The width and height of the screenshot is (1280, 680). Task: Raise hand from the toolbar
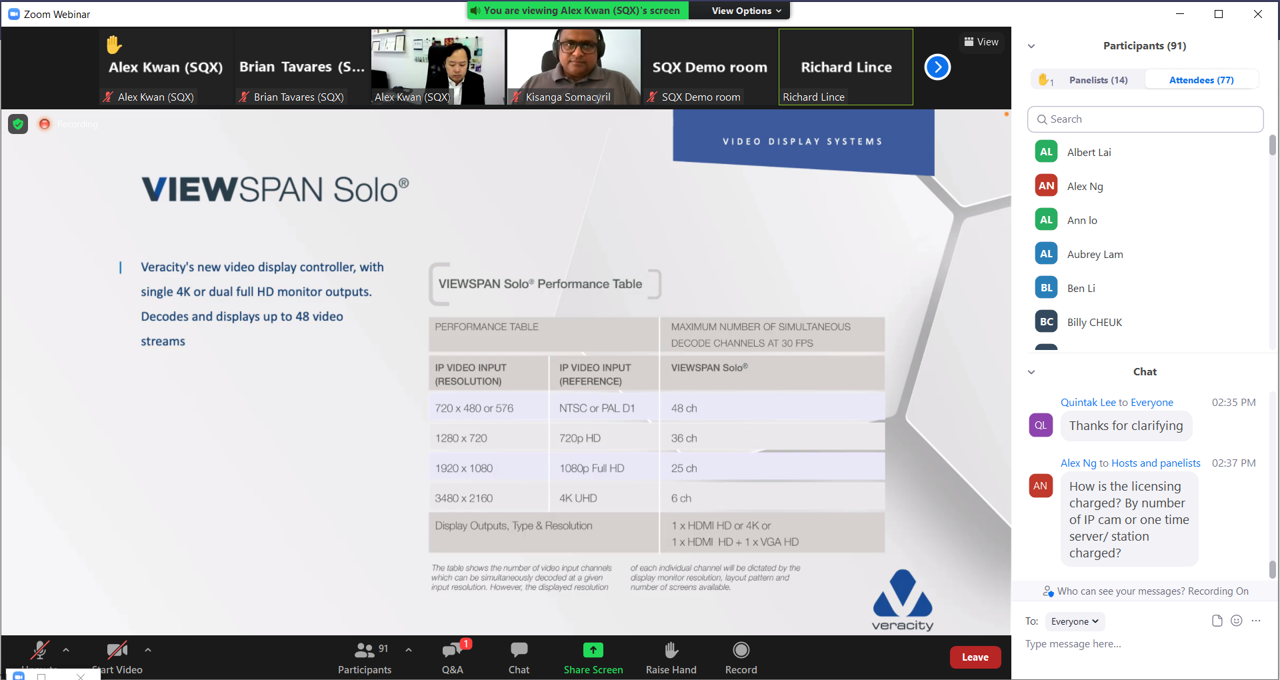click(x=671, y=658)
